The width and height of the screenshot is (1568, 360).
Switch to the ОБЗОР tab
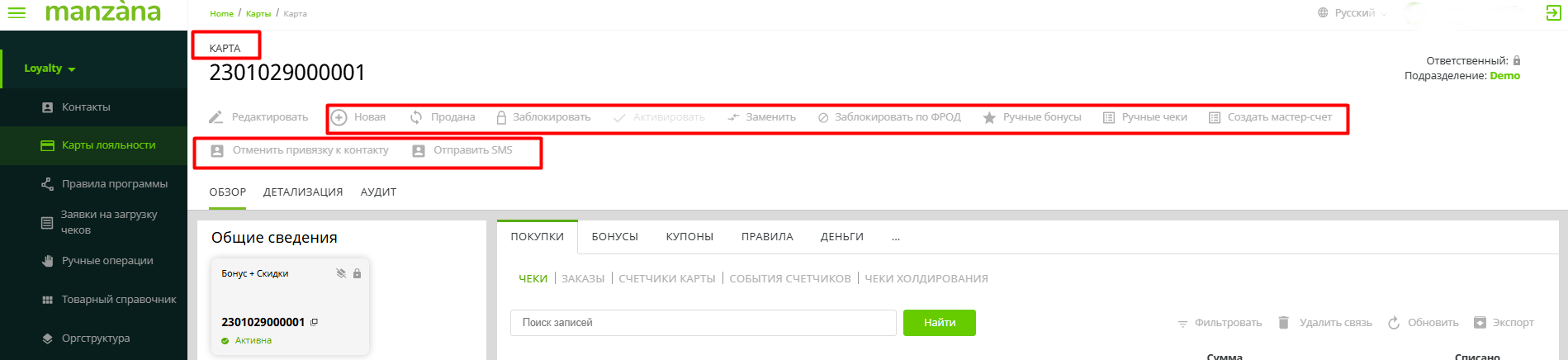[x=228, y=192]
